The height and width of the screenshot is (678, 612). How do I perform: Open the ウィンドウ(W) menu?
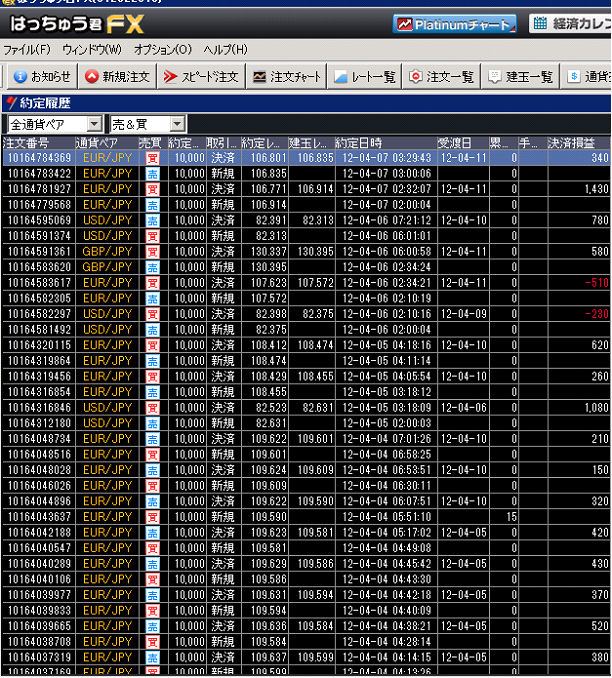tap(91, 49)
